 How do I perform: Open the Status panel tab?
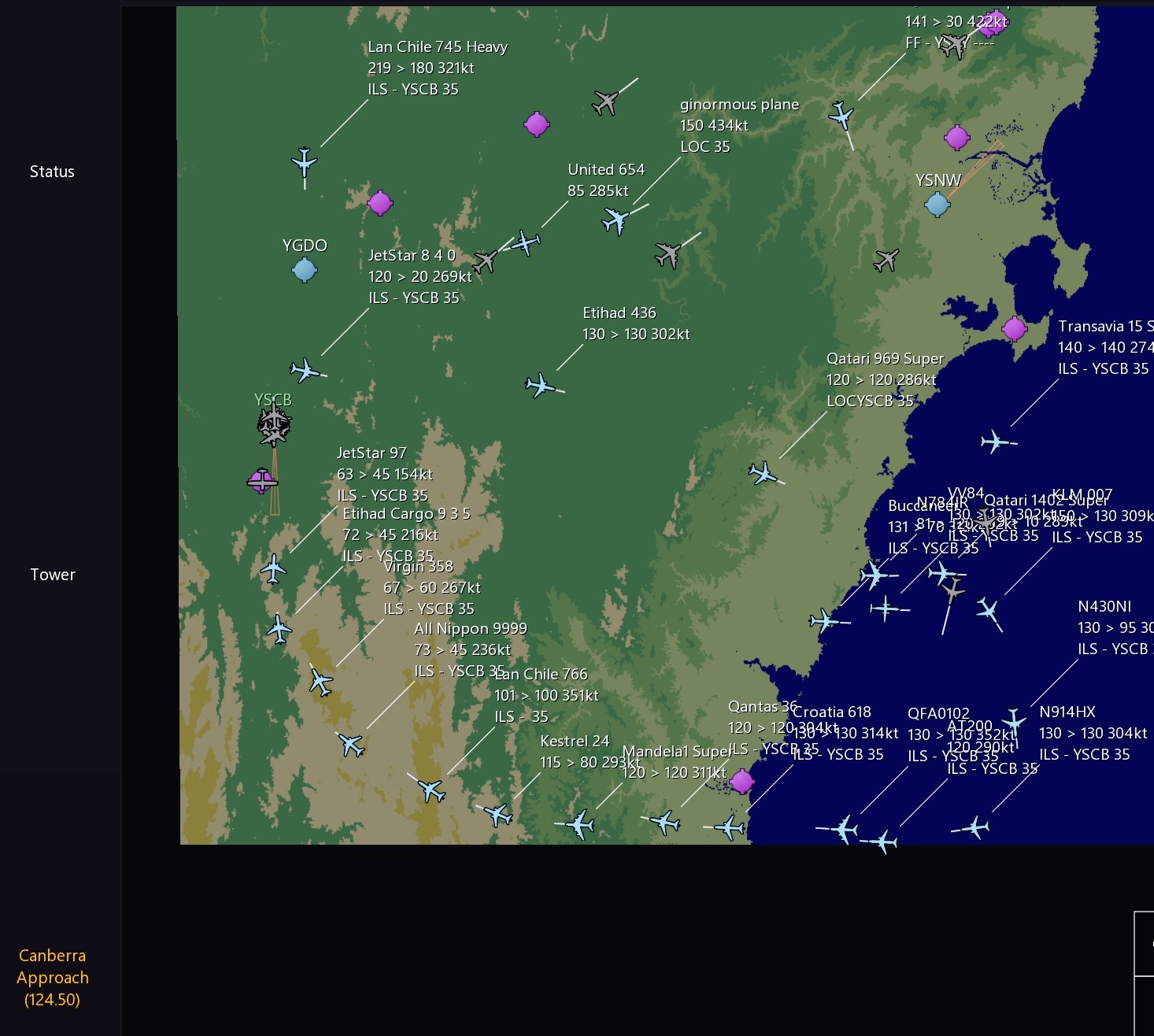click(x=52, y=172)
